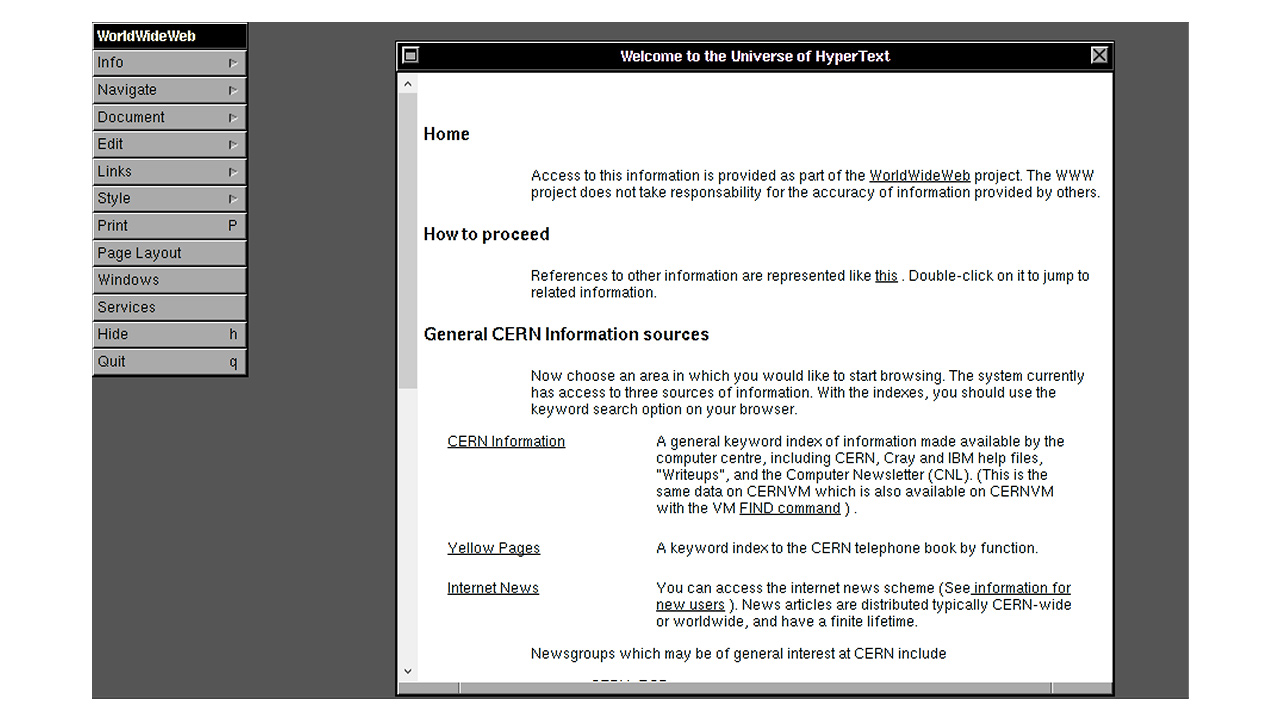Choose Quit in the WorldWideWeb menu

pos(169,361)
